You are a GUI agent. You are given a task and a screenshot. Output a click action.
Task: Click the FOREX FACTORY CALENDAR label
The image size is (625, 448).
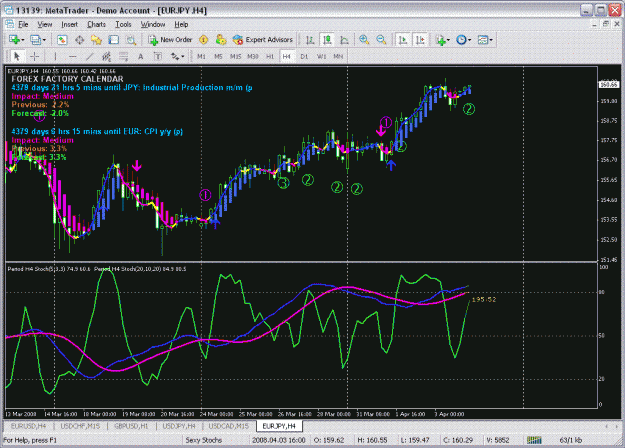click(67, 79)
